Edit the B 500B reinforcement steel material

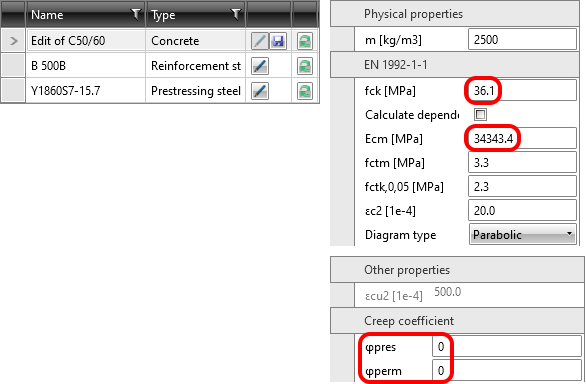pos(260,66)
